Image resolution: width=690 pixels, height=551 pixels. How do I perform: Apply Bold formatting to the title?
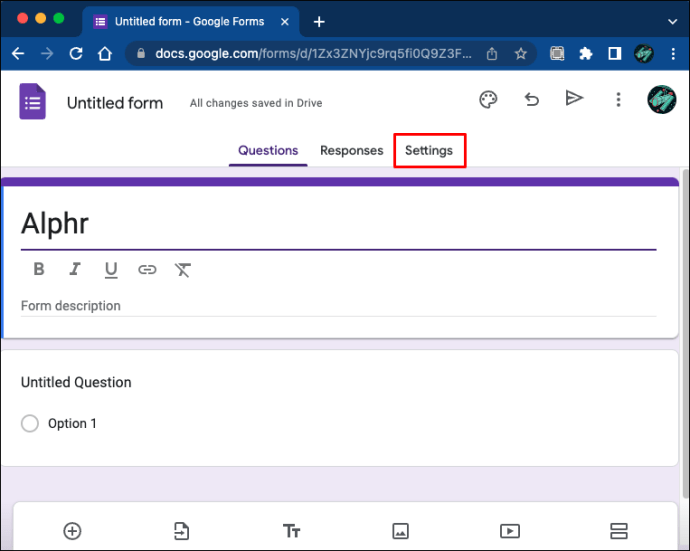point(39,269)
